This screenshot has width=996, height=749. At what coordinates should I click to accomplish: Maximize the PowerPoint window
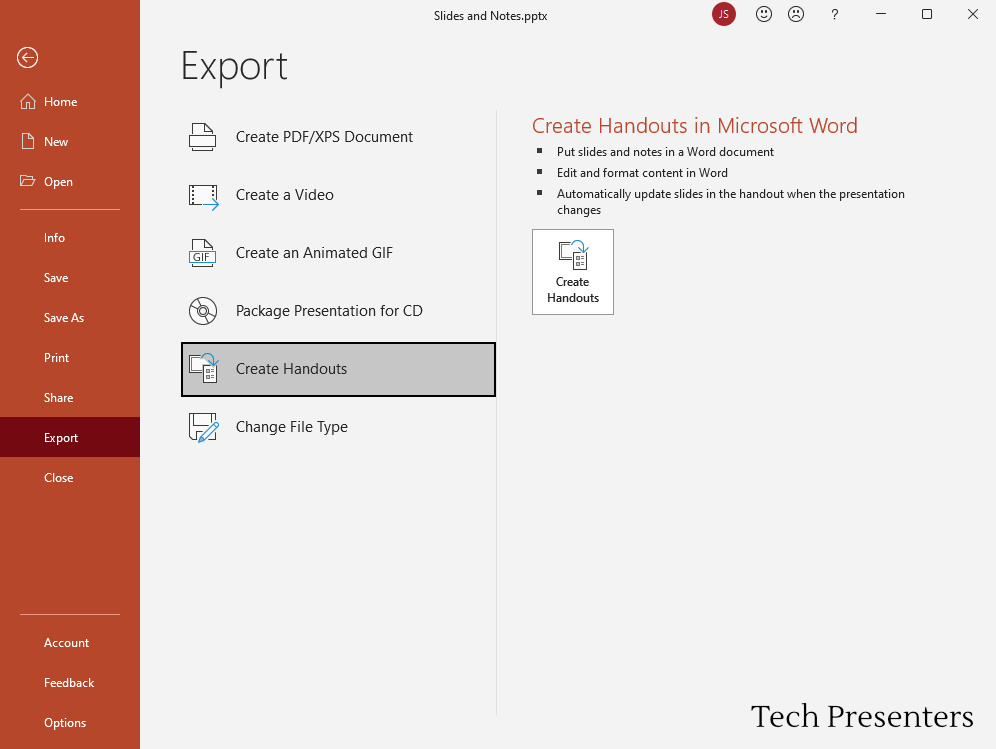click(927, 14)
